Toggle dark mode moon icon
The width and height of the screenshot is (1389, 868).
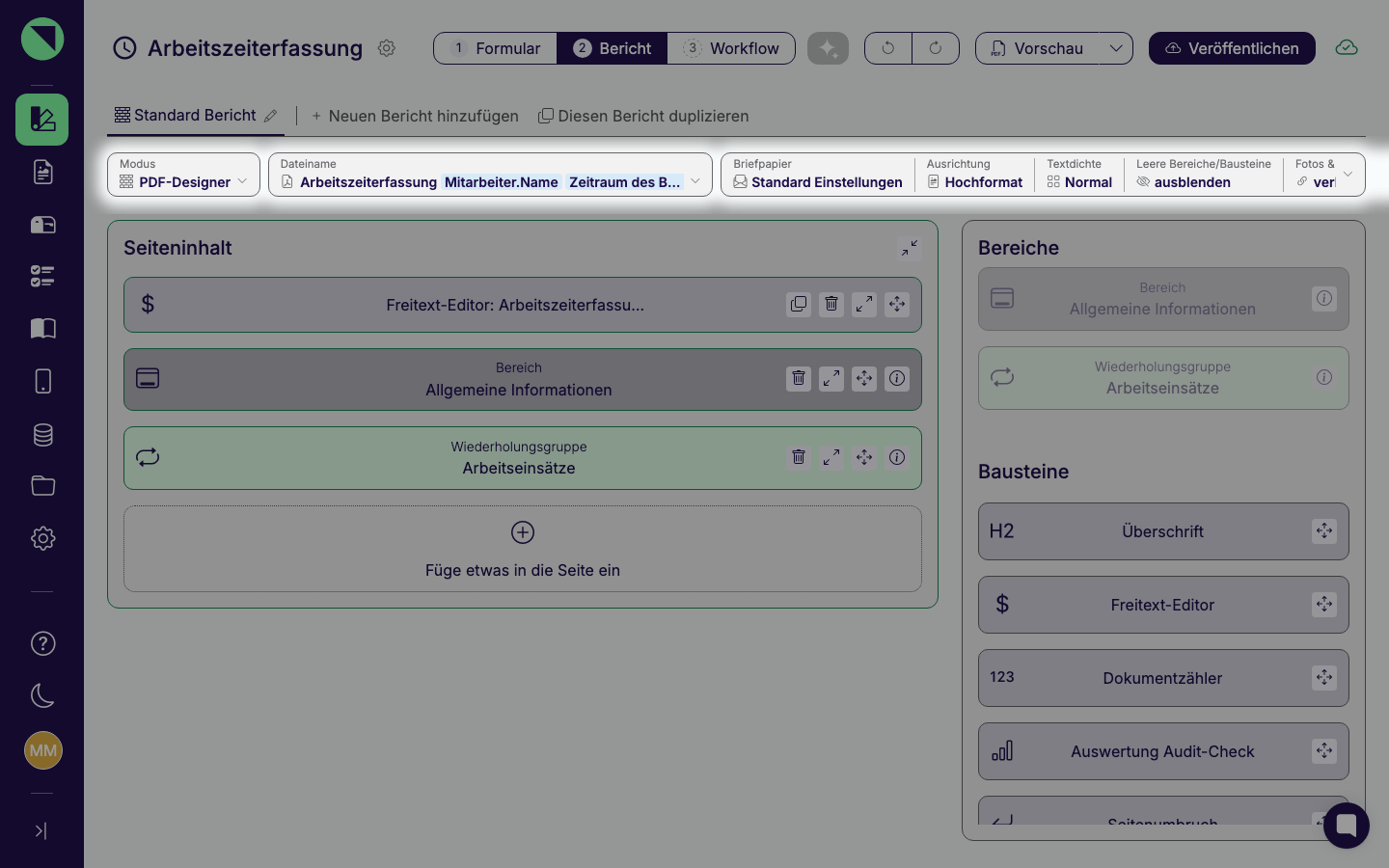point(42,695)
